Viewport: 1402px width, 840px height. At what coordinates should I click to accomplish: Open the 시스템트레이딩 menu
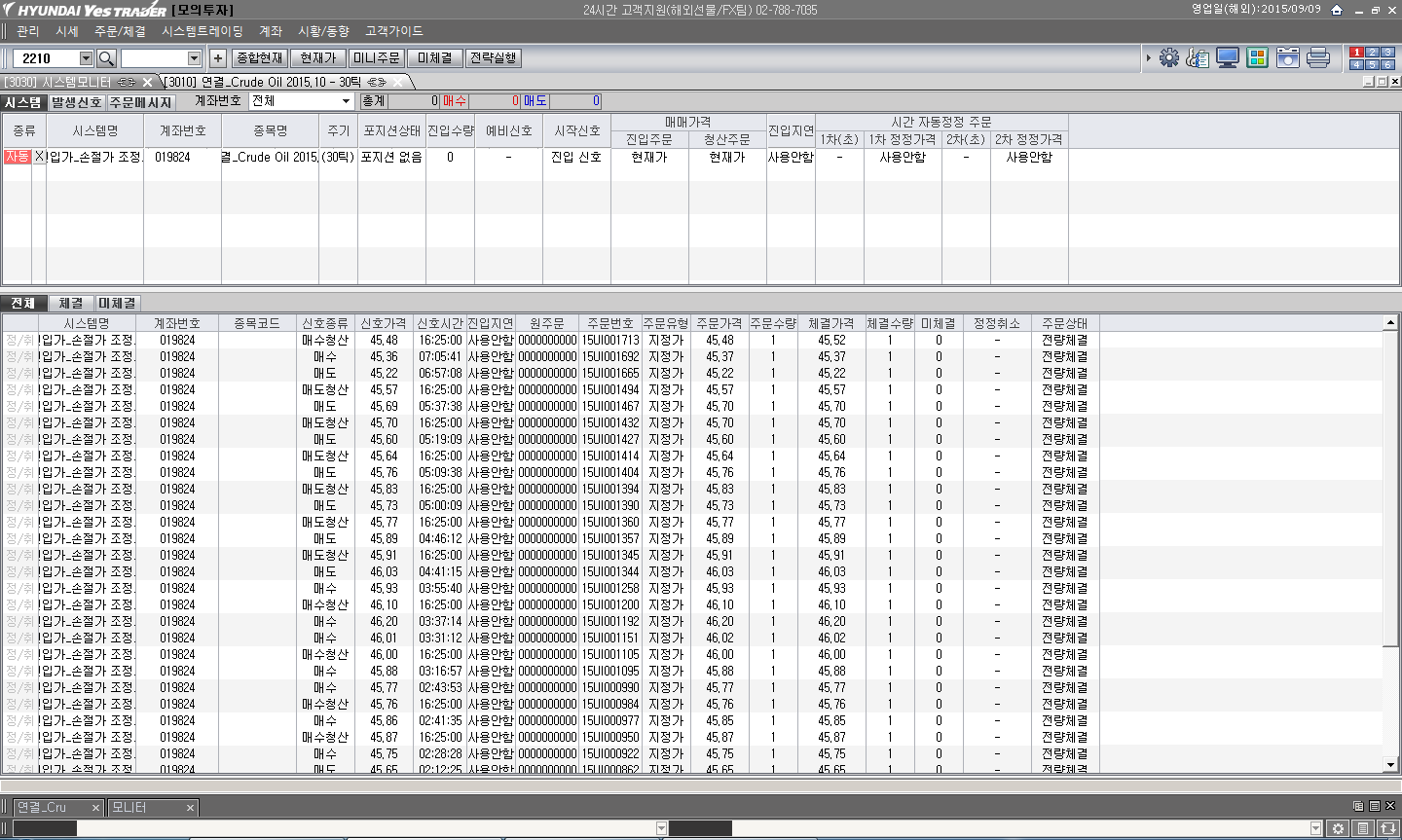pos(202,31)
